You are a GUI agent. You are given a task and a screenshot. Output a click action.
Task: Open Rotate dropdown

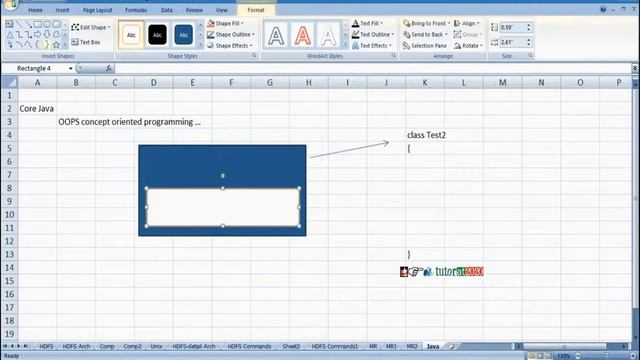point(468,46)
